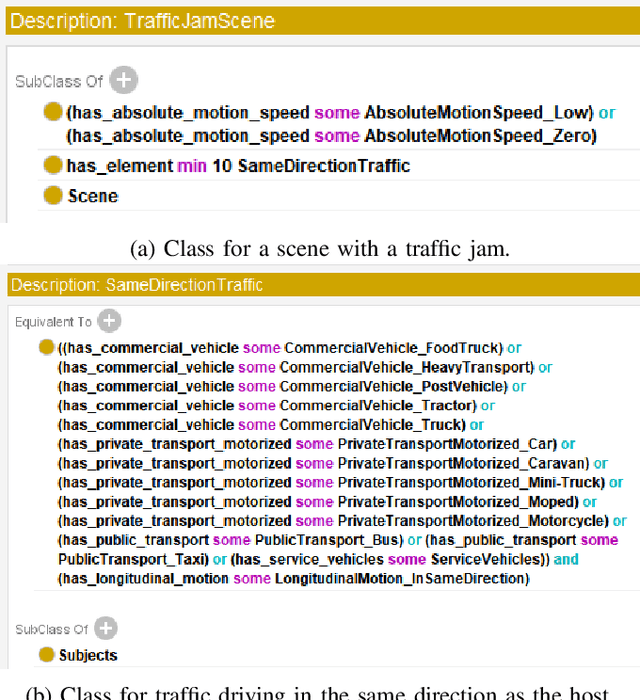The width and height of the screenshot is (640, 700).
Task: Click AbsoluteMotionSpeed_Zero class name
Action: pyautogui.click(x=480, y=135)
